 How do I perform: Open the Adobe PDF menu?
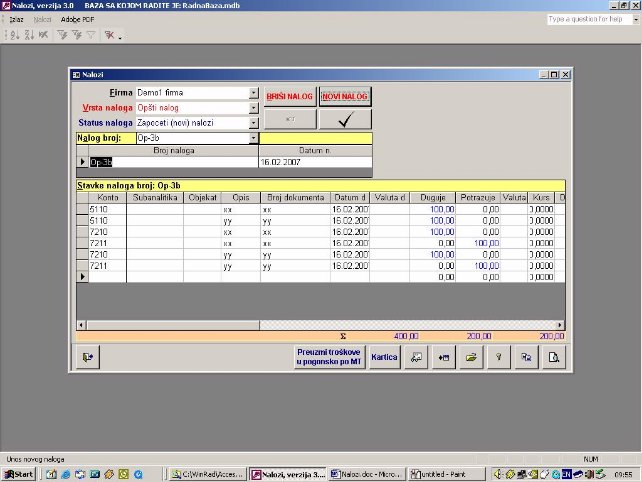click(x=77, y=19)
